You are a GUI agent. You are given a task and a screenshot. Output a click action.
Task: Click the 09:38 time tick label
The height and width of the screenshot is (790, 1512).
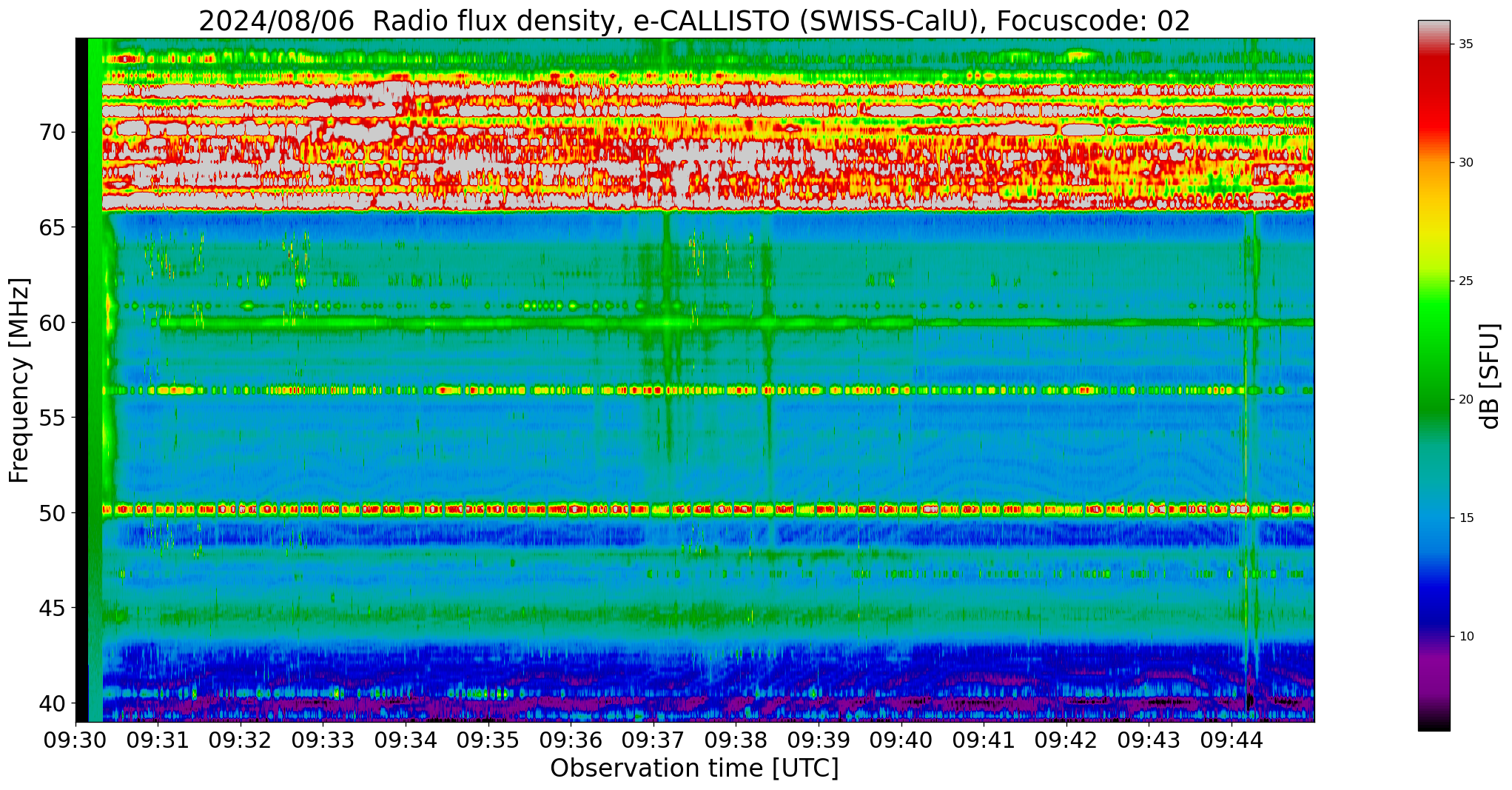[736, 740]
